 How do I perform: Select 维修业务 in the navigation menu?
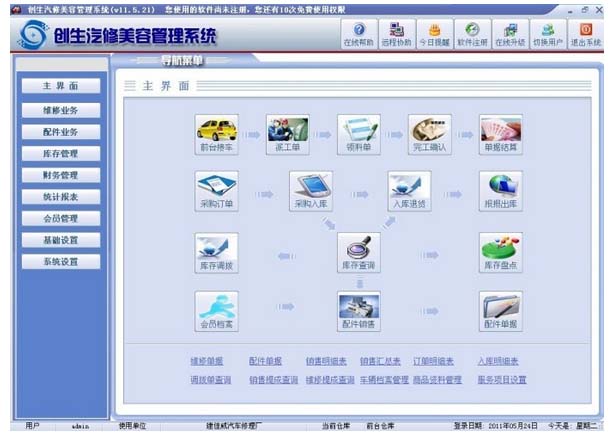61,109
